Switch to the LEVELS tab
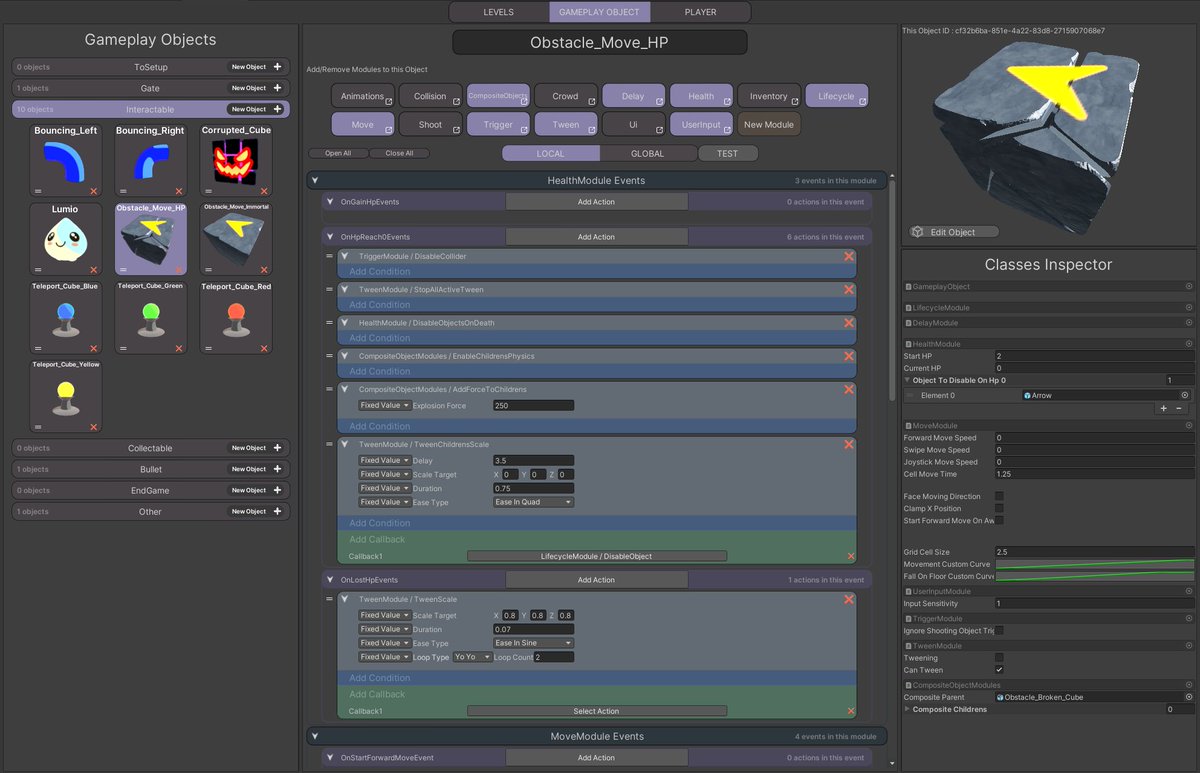This screenshot has width=1200, height=773. (498, 12)
